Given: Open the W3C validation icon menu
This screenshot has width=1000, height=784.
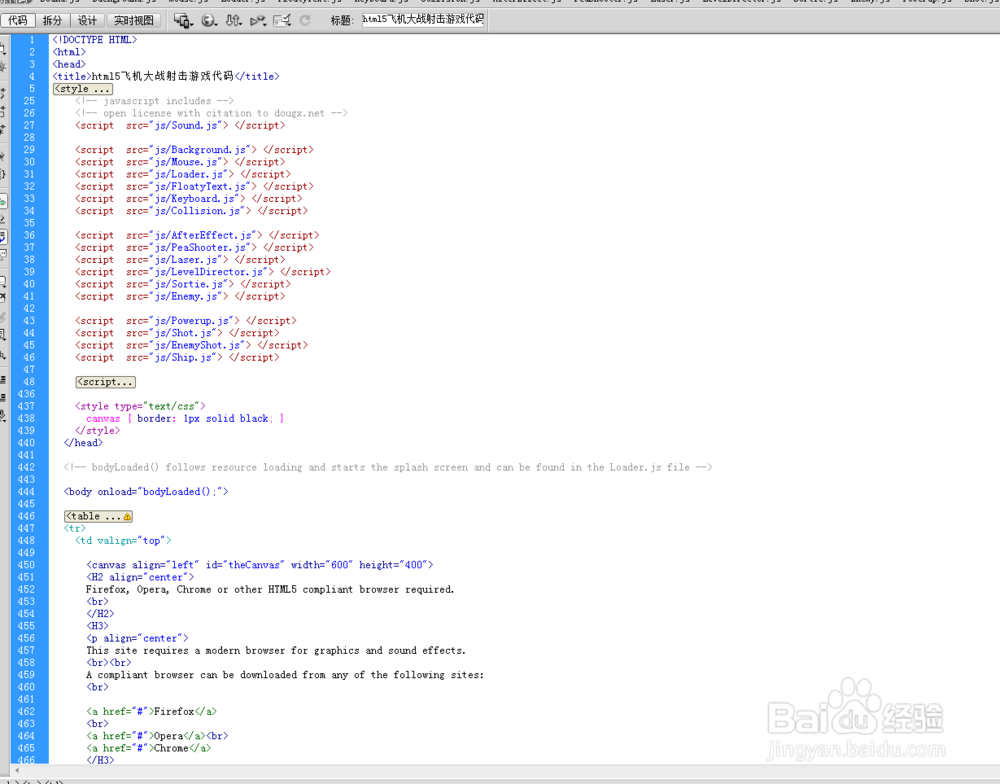Looking at the screenshot, I should [258, 20].
